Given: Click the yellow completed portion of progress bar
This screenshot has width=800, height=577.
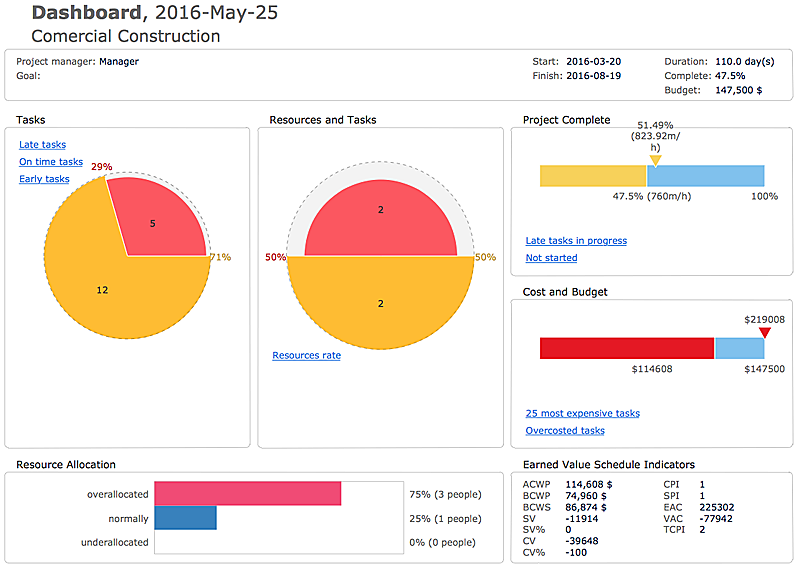Looking at the screenshot, I should (593, 176).
